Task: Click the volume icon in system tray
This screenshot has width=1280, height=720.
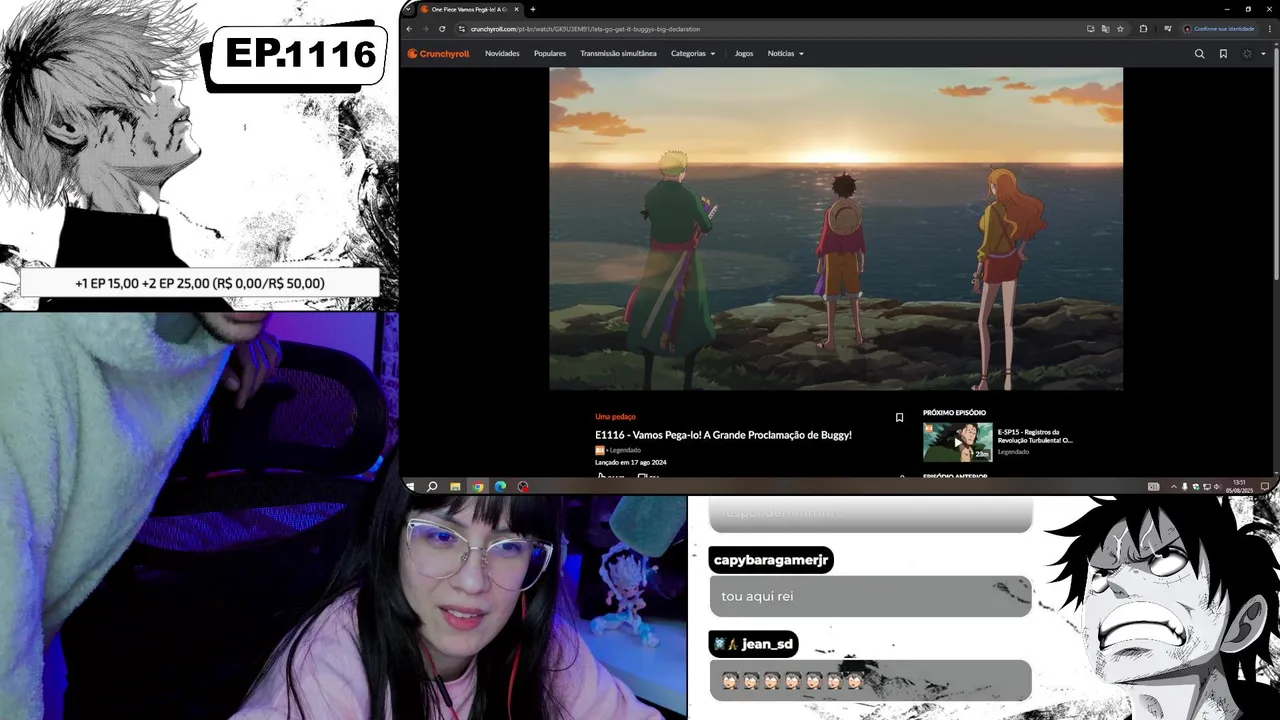Action: click(x=1216, y=486)
